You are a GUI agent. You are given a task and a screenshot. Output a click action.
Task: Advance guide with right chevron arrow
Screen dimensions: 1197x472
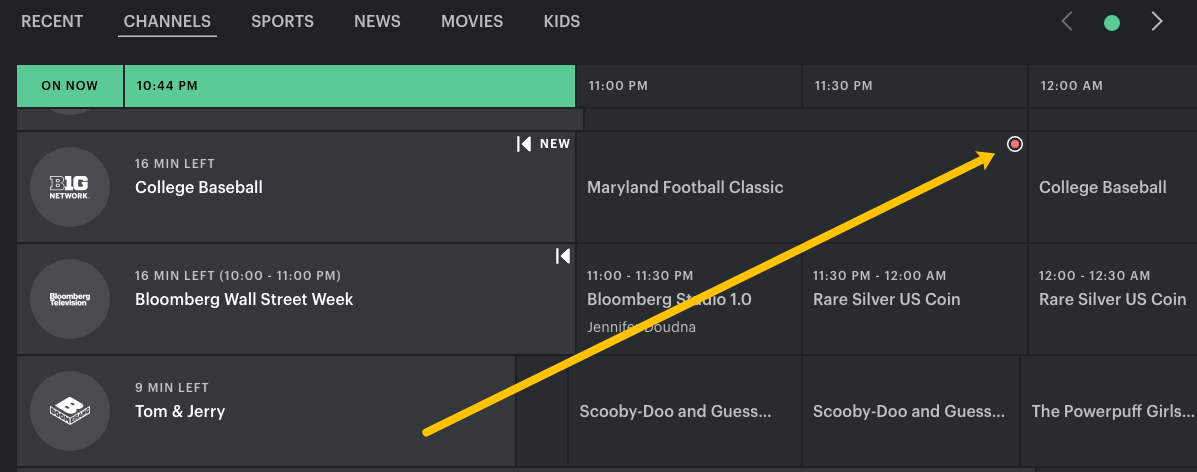pos(1157,21)
